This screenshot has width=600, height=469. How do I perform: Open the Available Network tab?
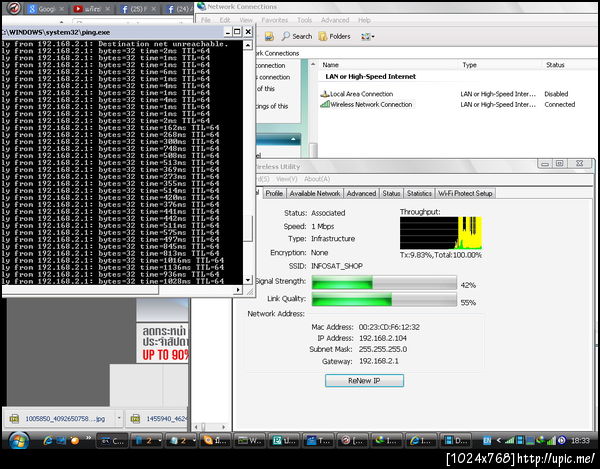tap(315, 193)
